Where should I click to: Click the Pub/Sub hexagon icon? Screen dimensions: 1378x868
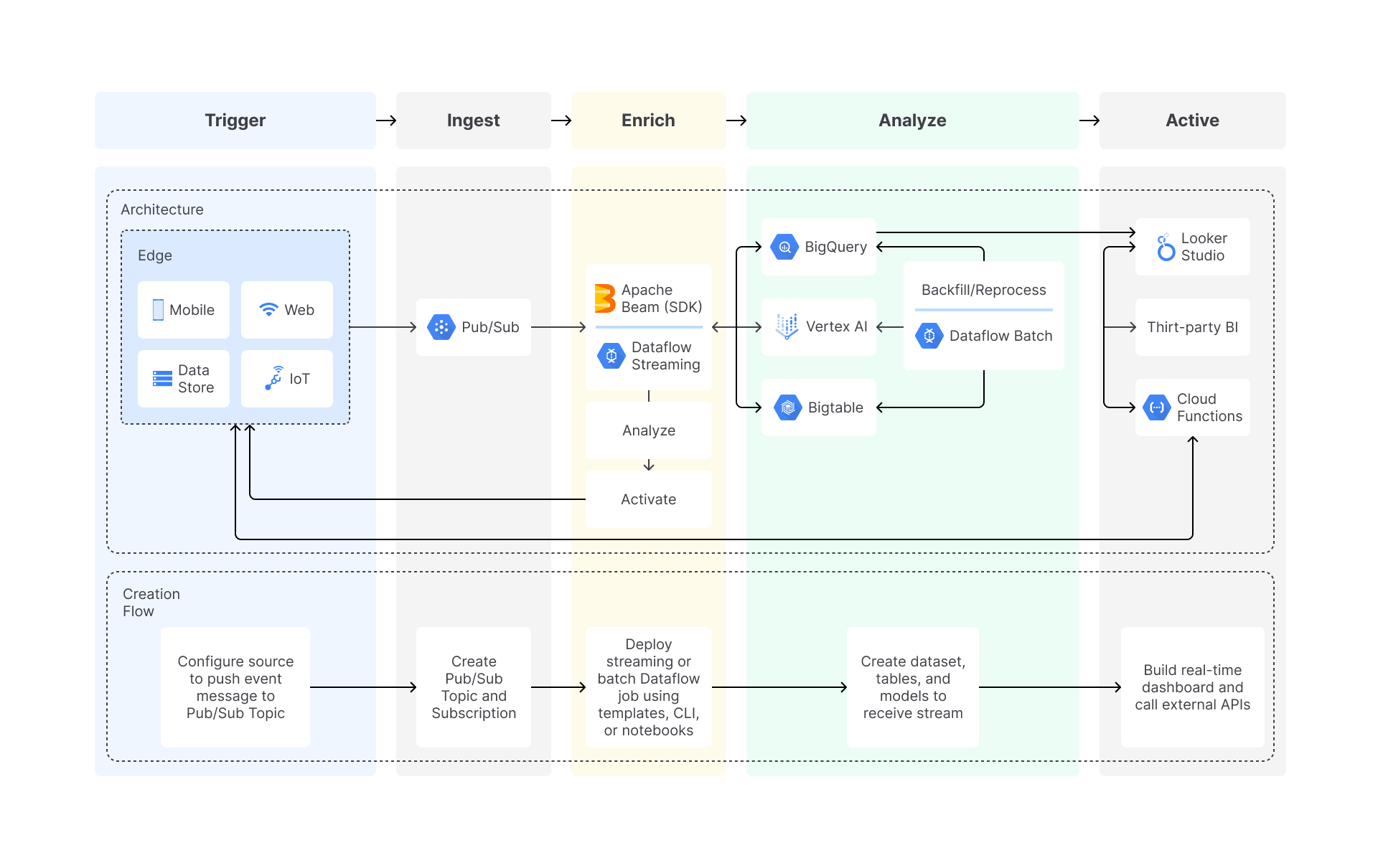(x=441, y=327)
